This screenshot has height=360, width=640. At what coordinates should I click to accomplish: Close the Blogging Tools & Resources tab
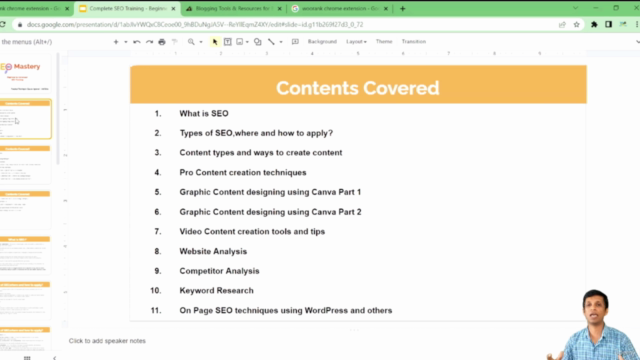(x=280, y=9)
